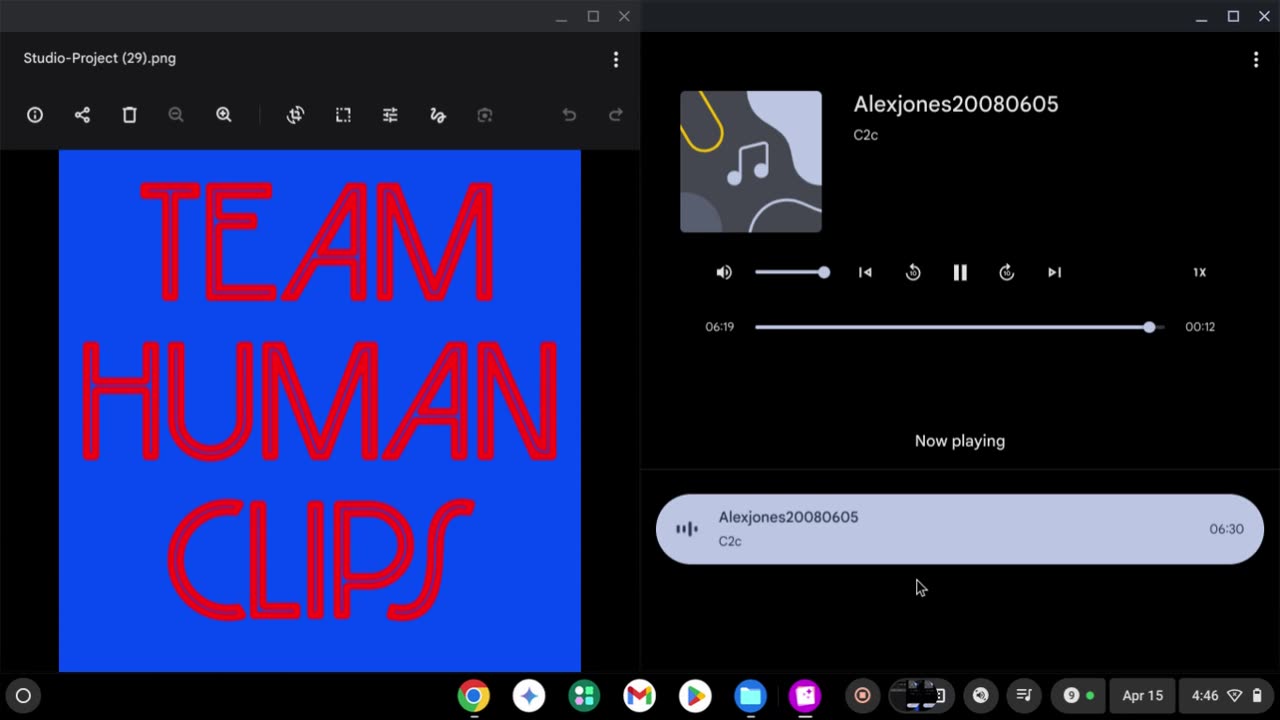Click the Team Human Clips image

coord(320,411)
